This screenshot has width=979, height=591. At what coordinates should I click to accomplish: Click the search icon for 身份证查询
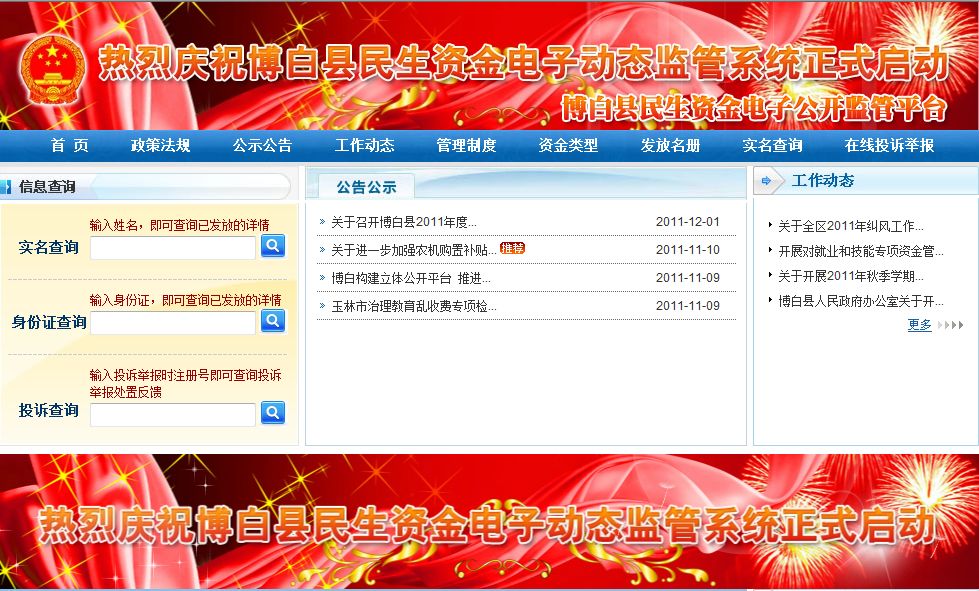(273, 321)
